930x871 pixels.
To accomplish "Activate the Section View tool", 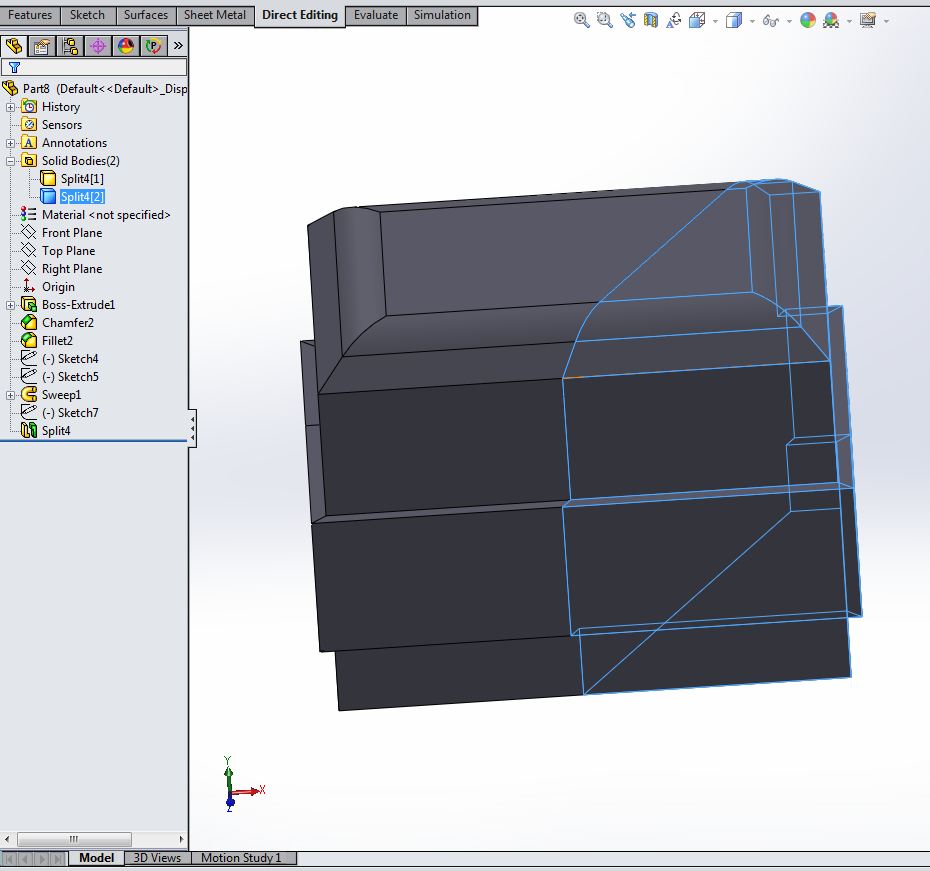I will click(651, 20).
